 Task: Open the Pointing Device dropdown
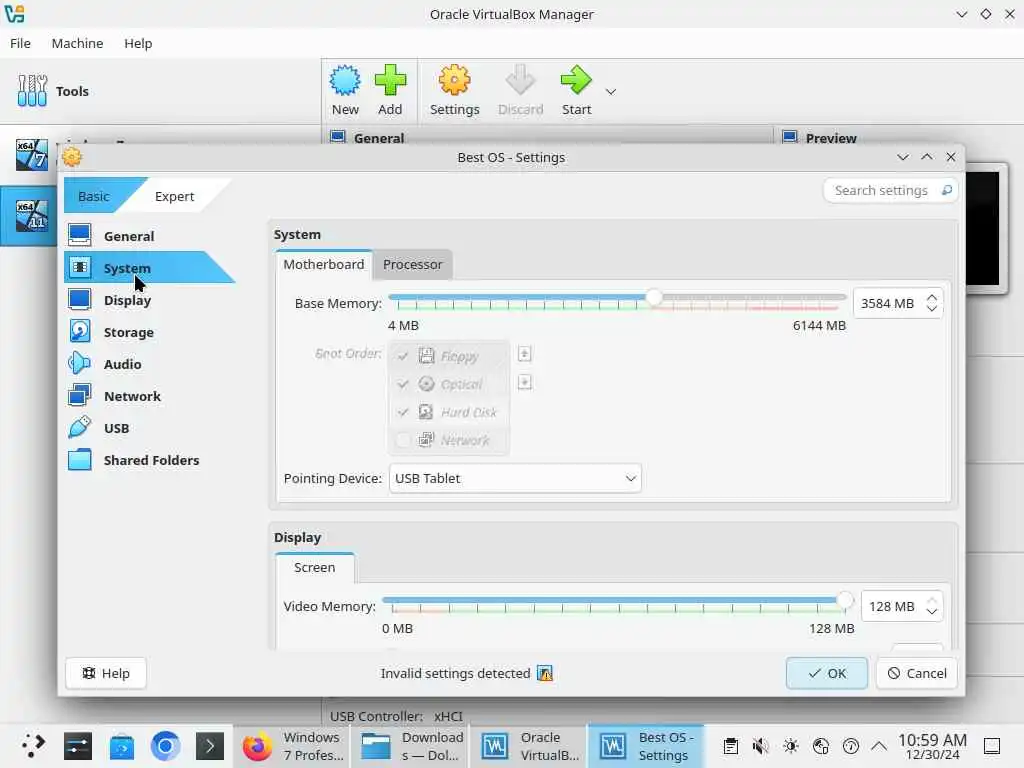tap(515, 478)
